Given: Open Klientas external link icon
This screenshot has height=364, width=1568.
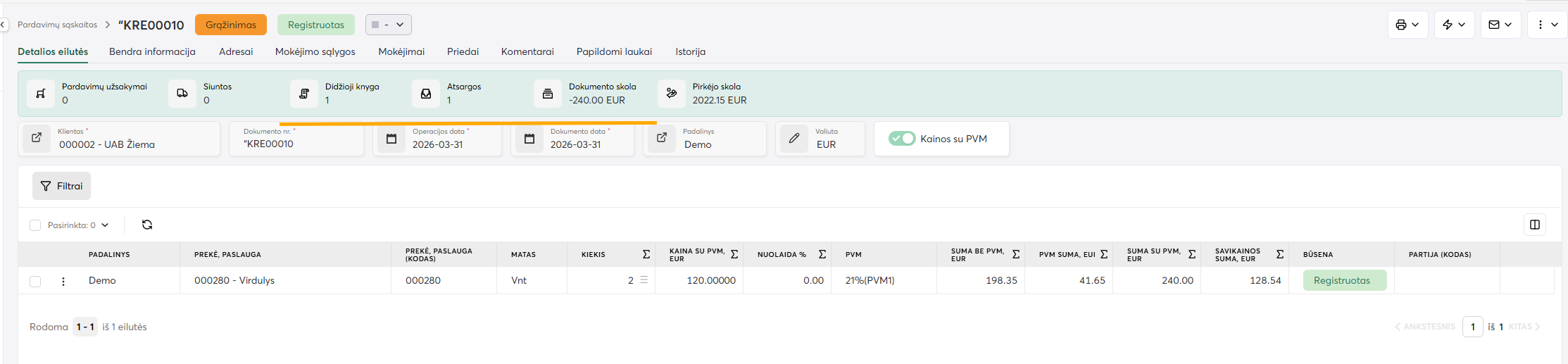Looking at the screenshot, I should pyautogui.click(x=37, y=138).
